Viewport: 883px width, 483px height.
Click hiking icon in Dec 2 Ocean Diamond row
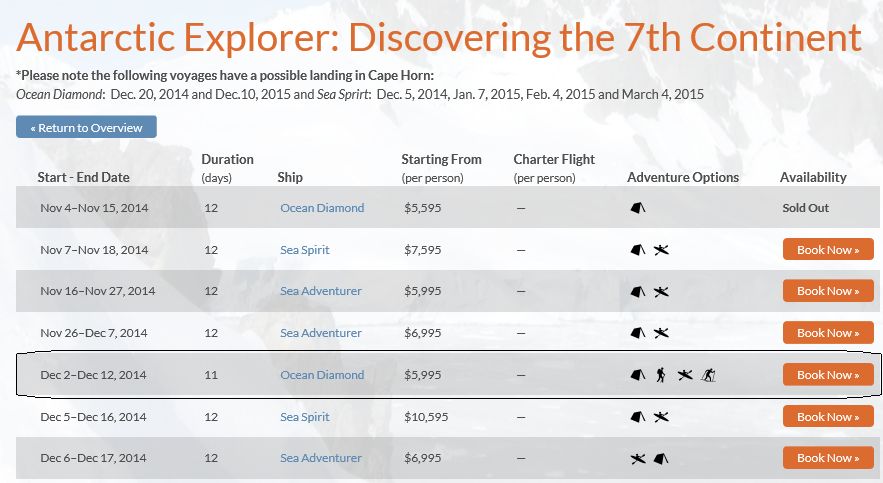(661, 375)
